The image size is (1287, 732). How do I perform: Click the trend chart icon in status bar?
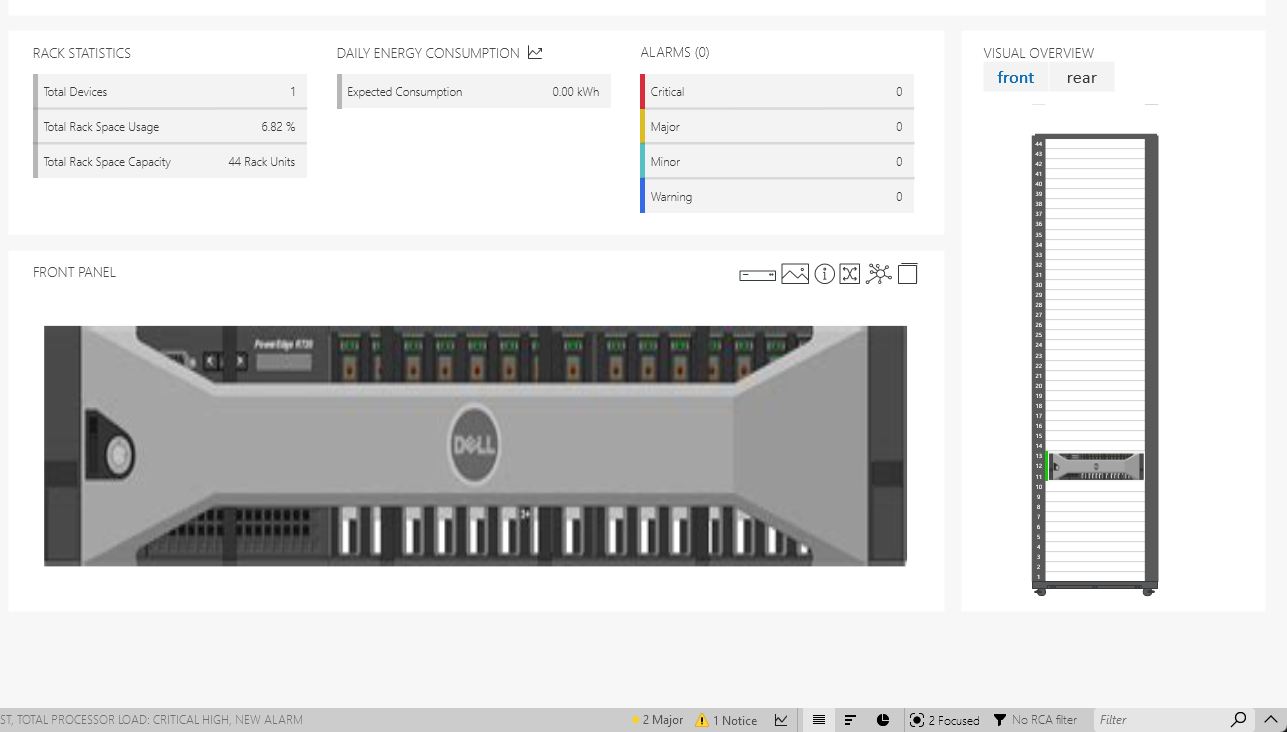click(x=781, y=720)
